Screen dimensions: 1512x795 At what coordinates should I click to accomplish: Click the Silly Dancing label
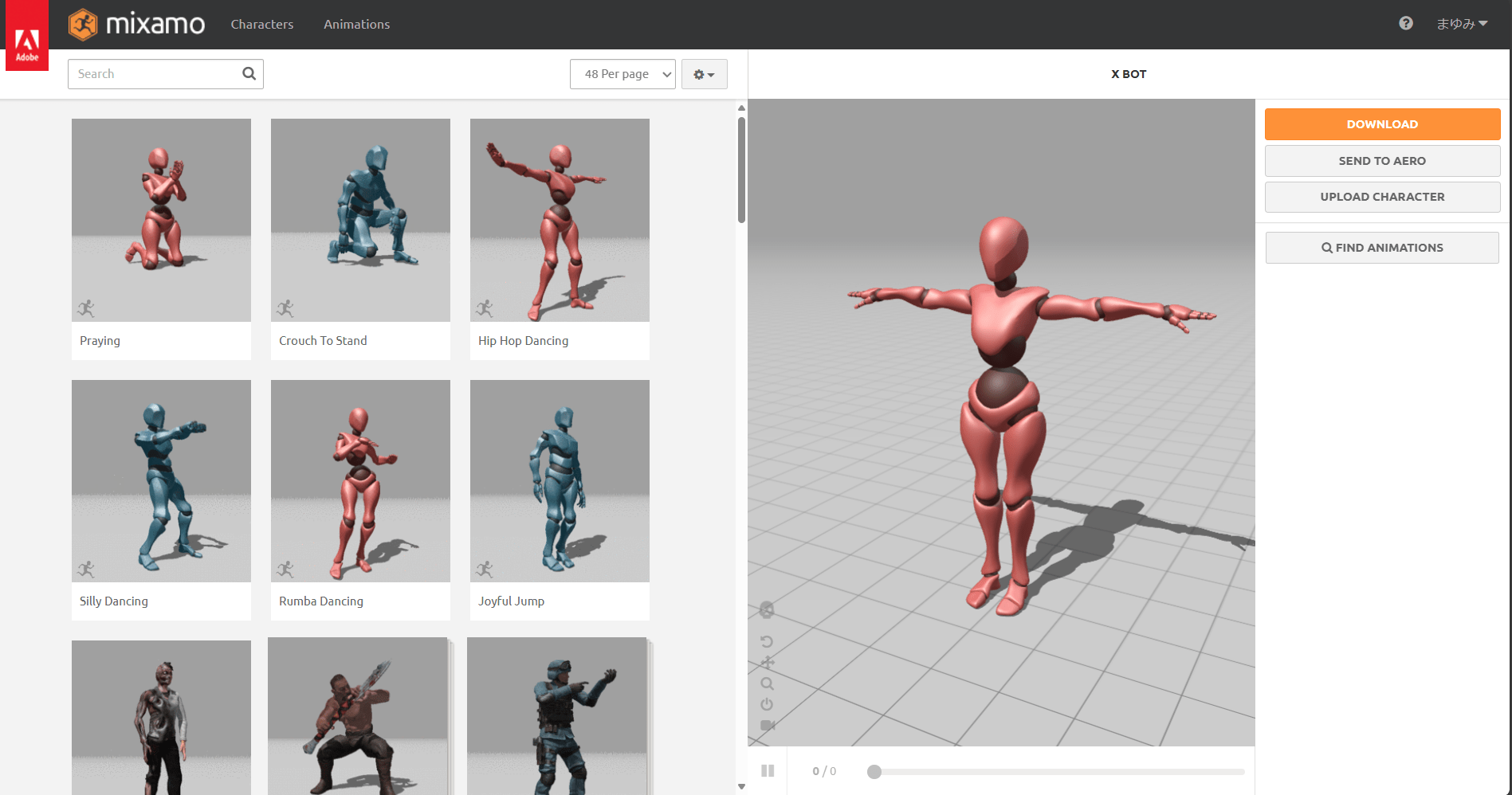114,601
